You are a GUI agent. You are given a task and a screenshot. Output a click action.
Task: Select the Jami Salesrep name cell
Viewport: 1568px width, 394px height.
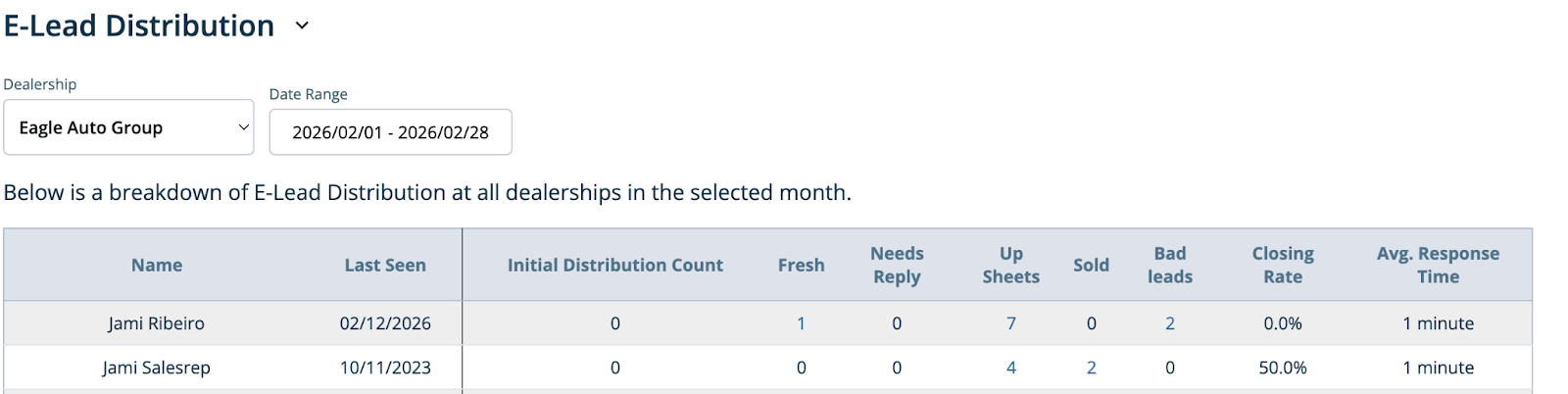[x=157, y=368]
